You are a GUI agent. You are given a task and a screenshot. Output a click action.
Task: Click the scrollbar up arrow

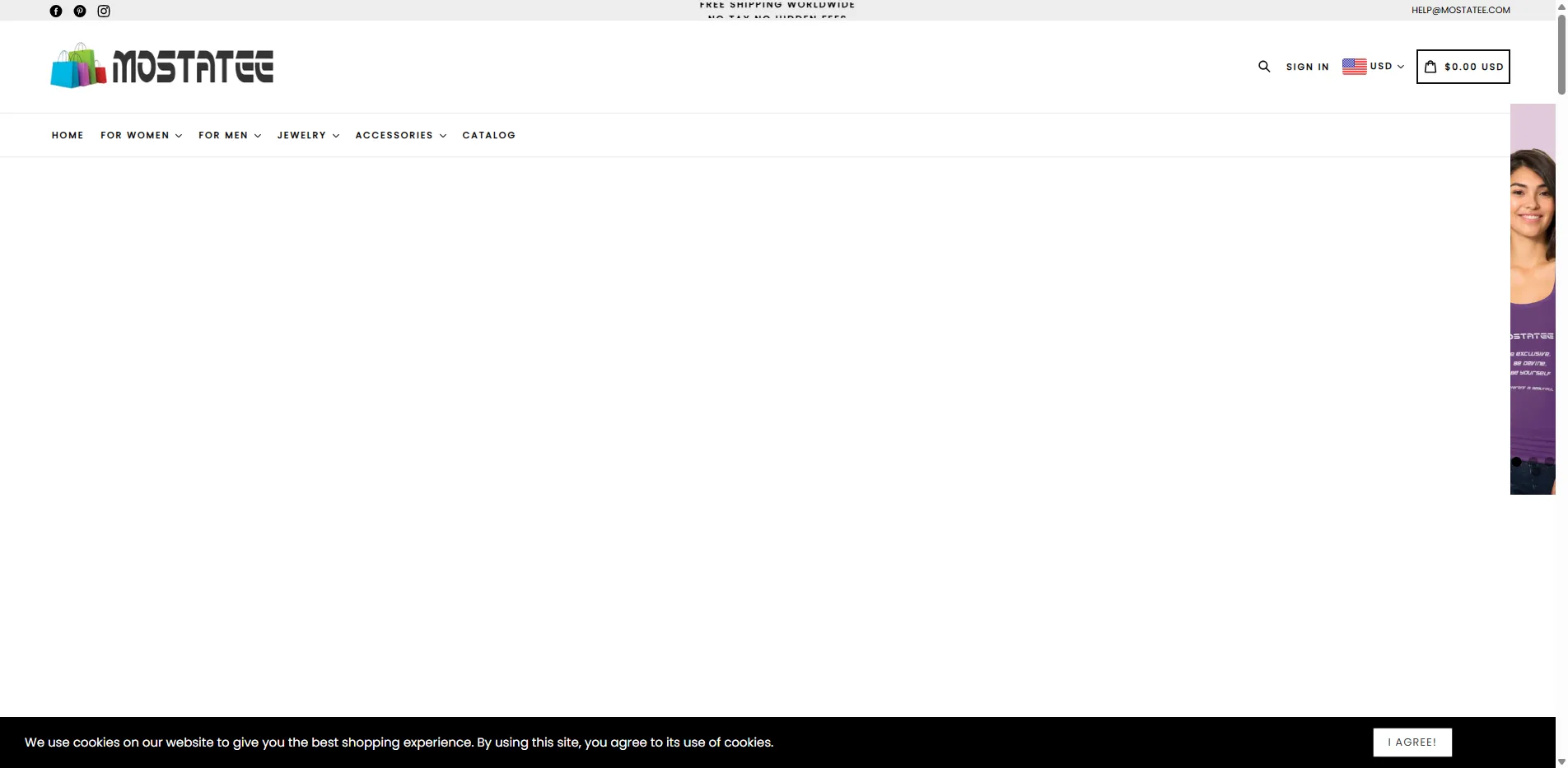1561,6
